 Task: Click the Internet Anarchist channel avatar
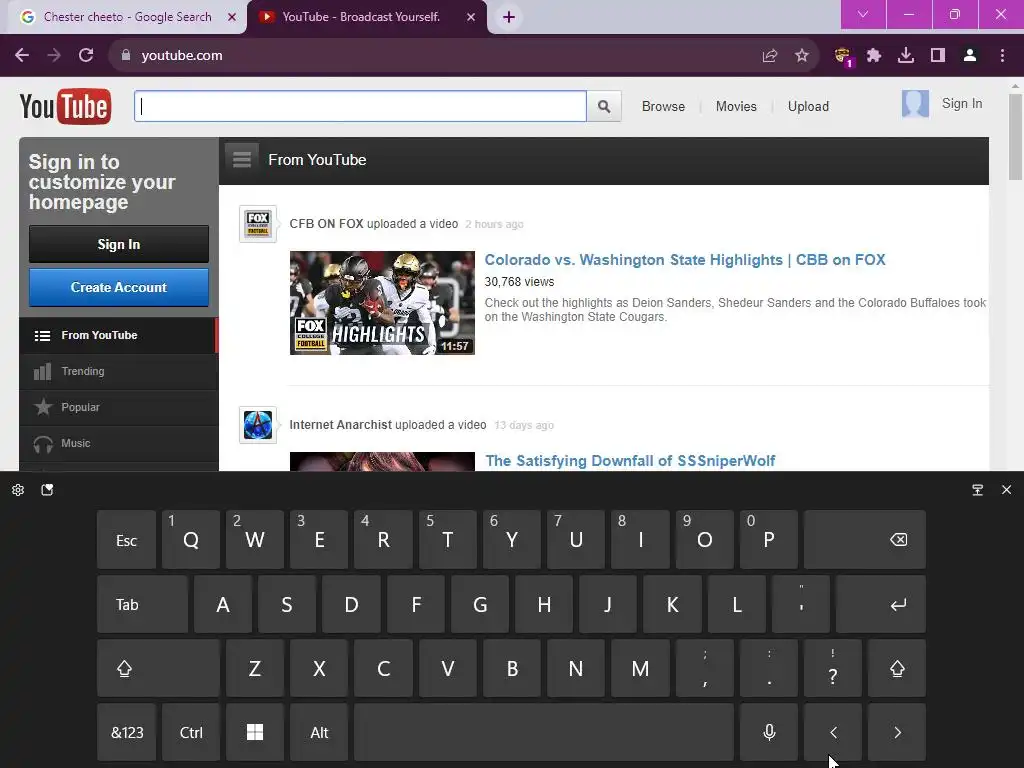tap(258, 425)
